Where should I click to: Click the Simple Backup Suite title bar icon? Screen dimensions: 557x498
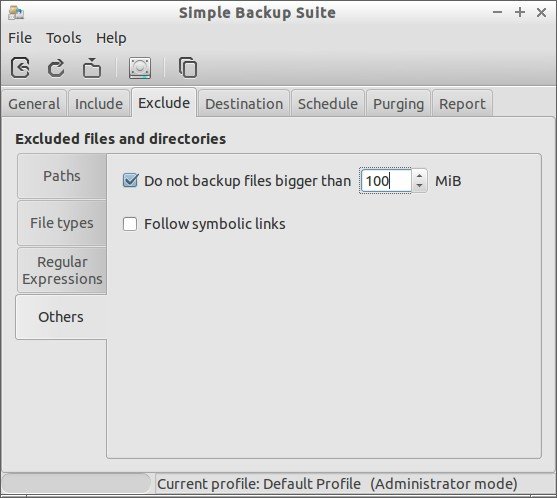click(x=16, y=13)
